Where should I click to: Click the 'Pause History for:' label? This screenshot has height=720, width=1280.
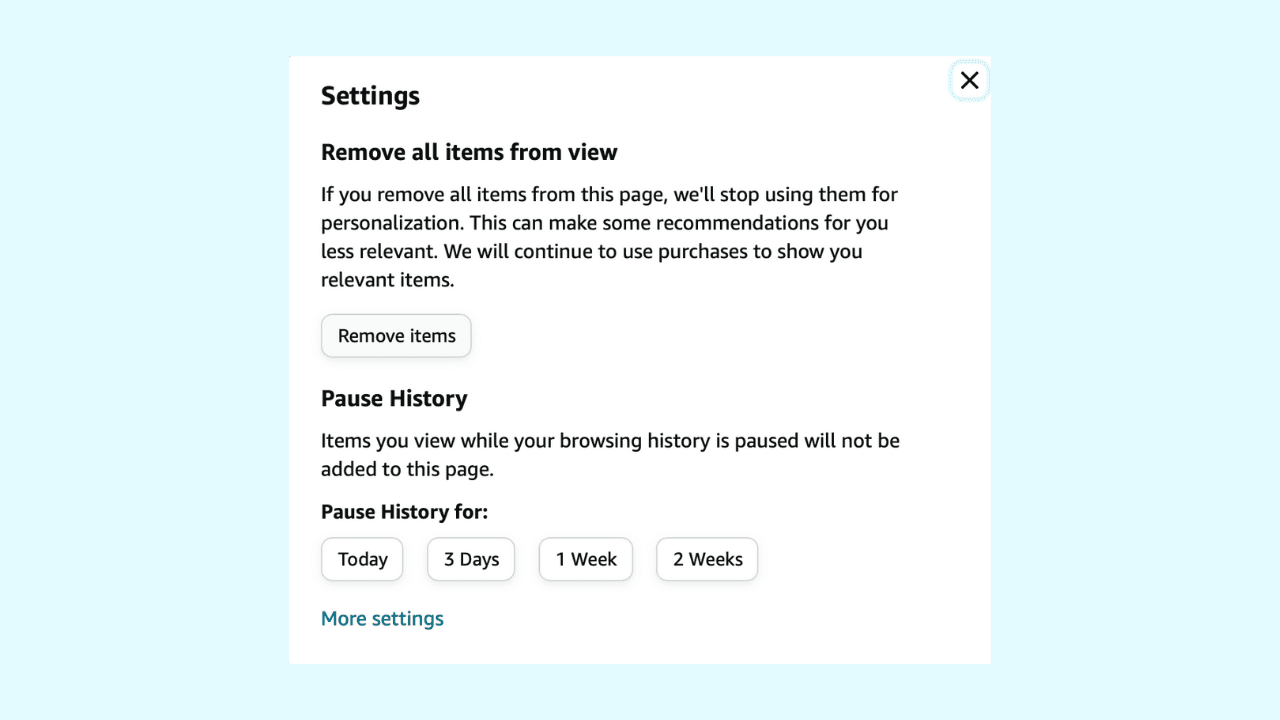coord(404,512)
